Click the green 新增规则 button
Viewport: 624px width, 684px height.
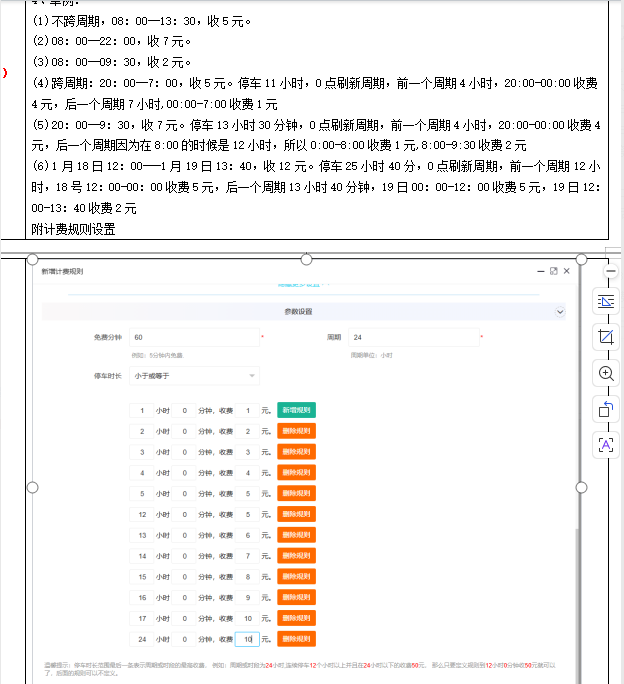296,410
